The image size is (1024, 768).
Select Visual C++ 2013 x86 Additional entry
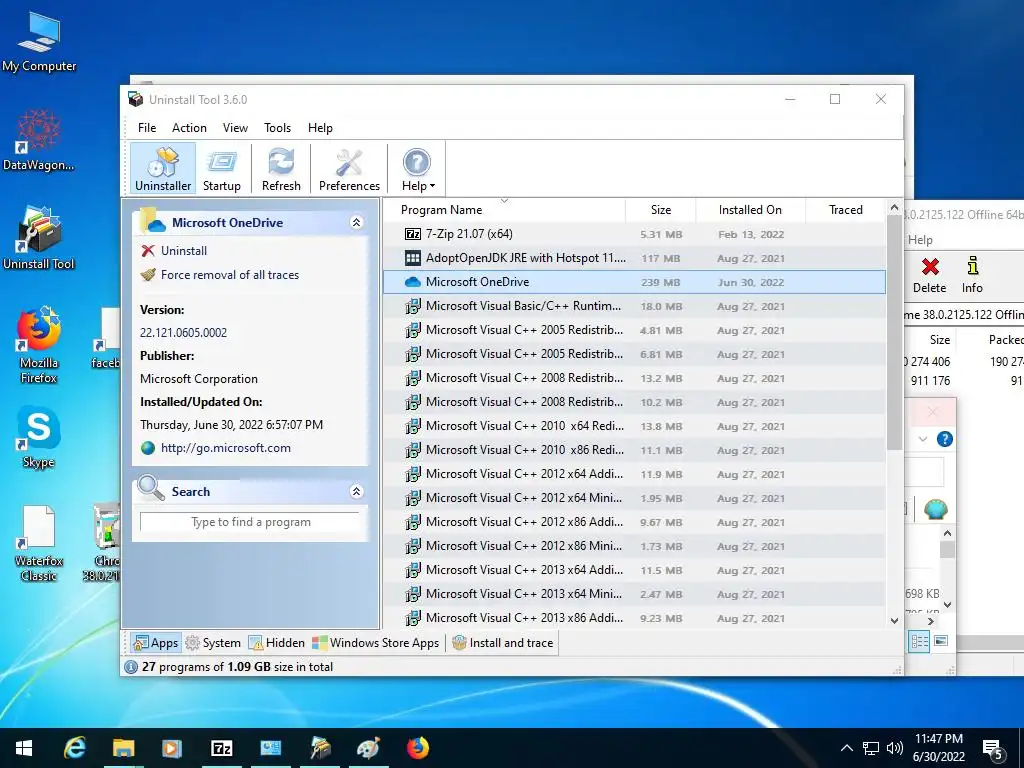coord(634,618)
